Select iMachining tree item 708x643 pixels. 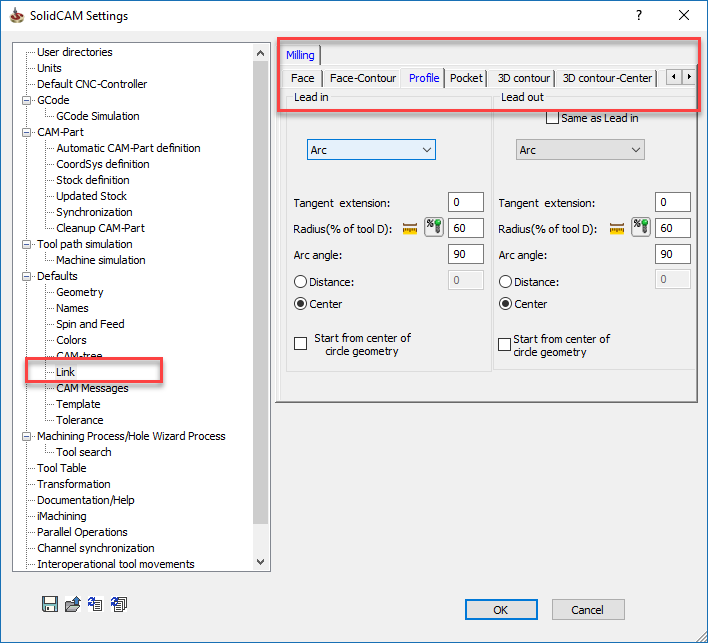[61, 516]
